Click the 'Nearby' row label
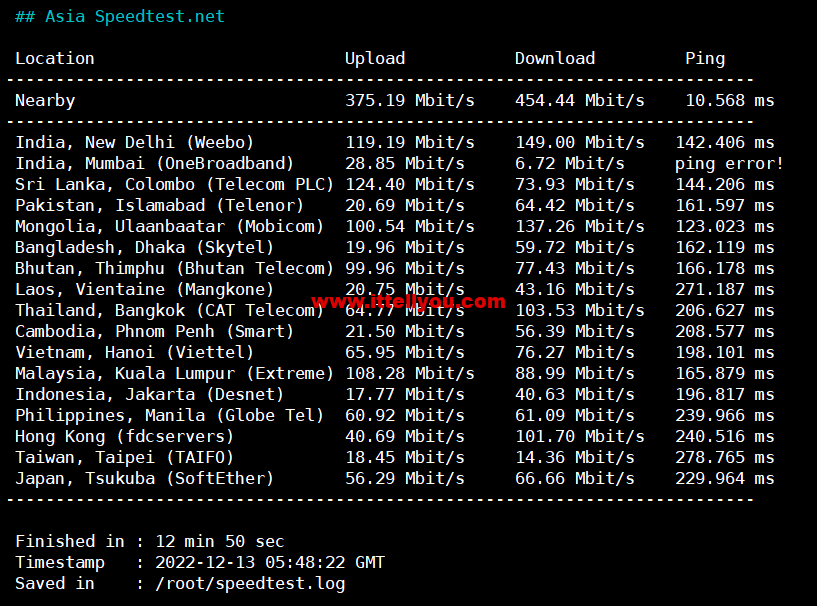Image resolution: width=817 pixels, height=606 pixels. (x=45, y=101)
